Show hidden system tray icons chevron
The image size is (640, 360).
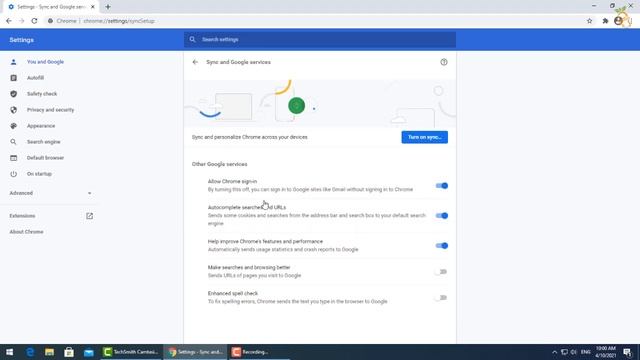click(x=554, y=352)
